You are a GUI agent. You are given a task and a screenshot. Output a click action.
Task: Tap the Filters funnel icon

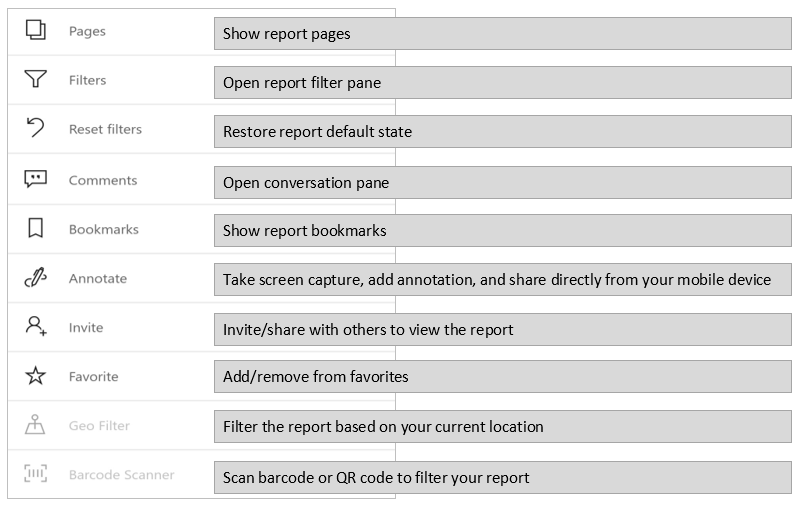(35, 80)
